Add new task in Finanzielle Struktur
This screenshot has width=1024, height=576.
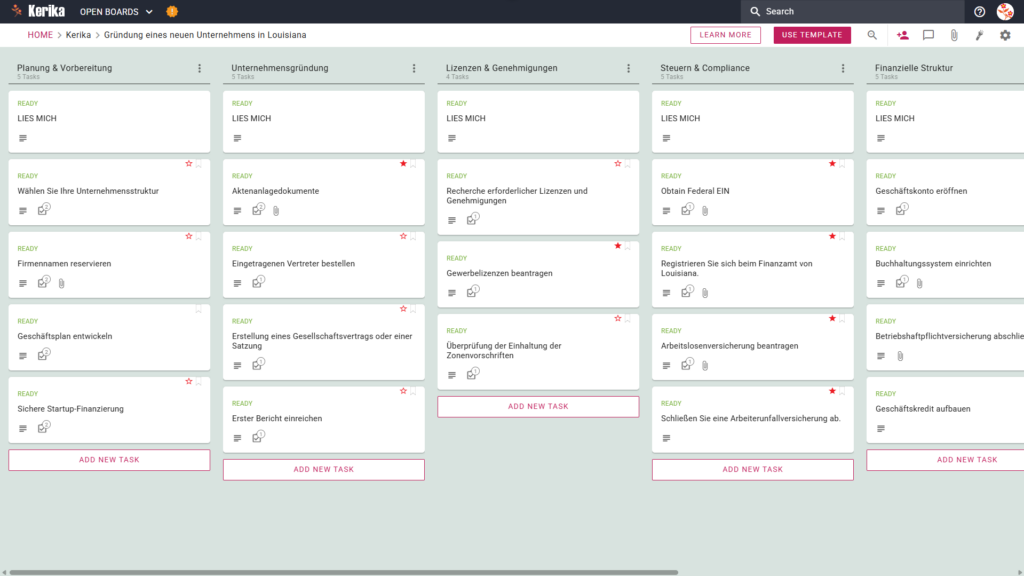[x=945, y=460]
